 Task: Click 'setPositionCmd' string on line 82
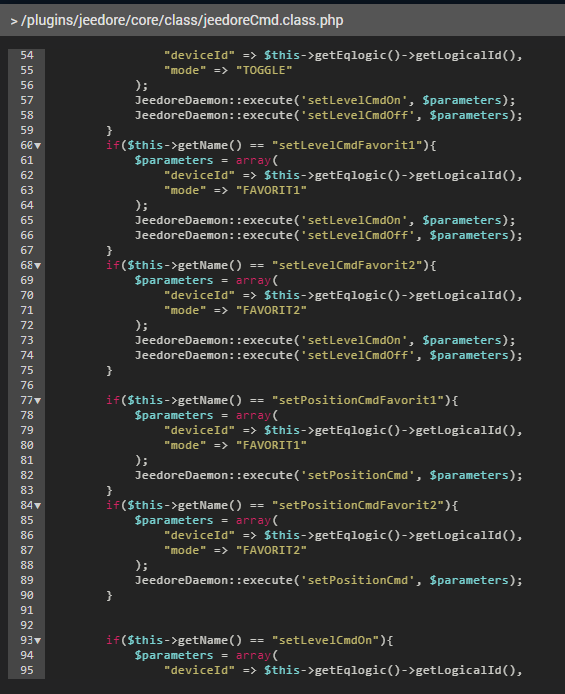(x=357, y=475)
